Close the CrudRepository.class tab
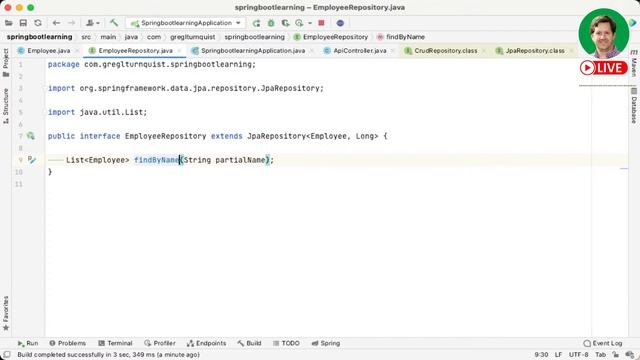 tap(484, 51)
